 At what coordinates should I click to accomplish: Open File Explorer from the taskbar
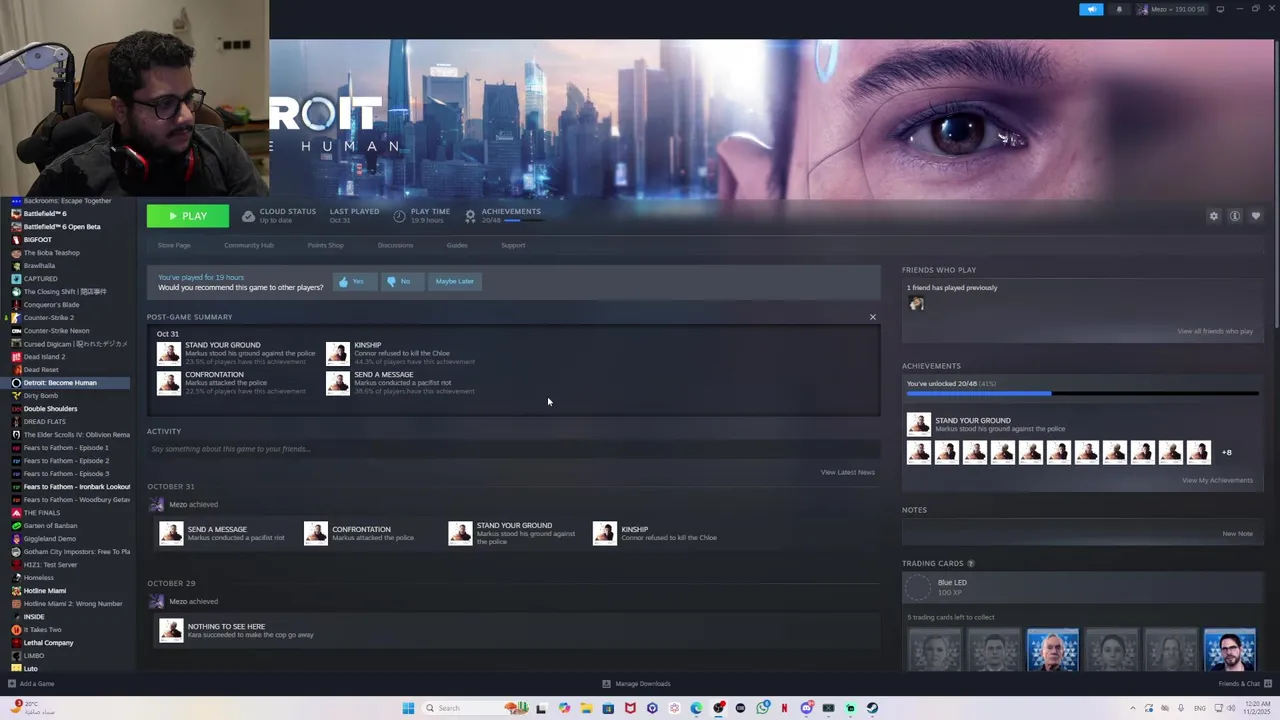(586, 708)
